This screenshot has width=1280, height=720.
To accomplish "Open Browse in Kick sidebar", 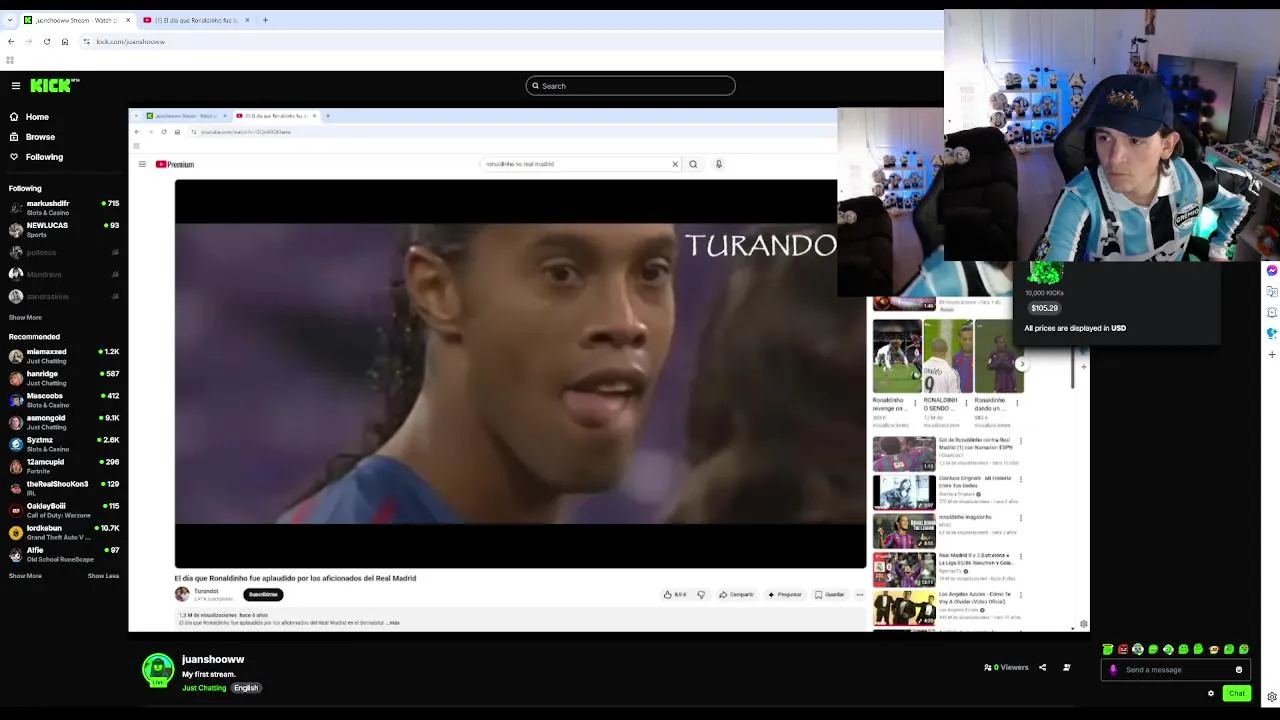I will coord(40,137).
